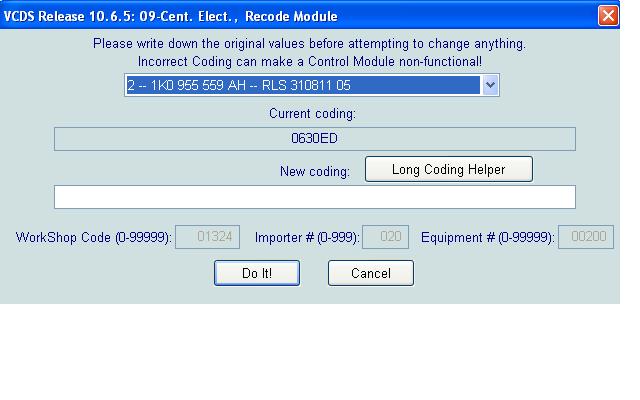Viewport: 640px width, 400px height.
Task: Click the 'Please write down the original values' warning
Action: [309, 44]
